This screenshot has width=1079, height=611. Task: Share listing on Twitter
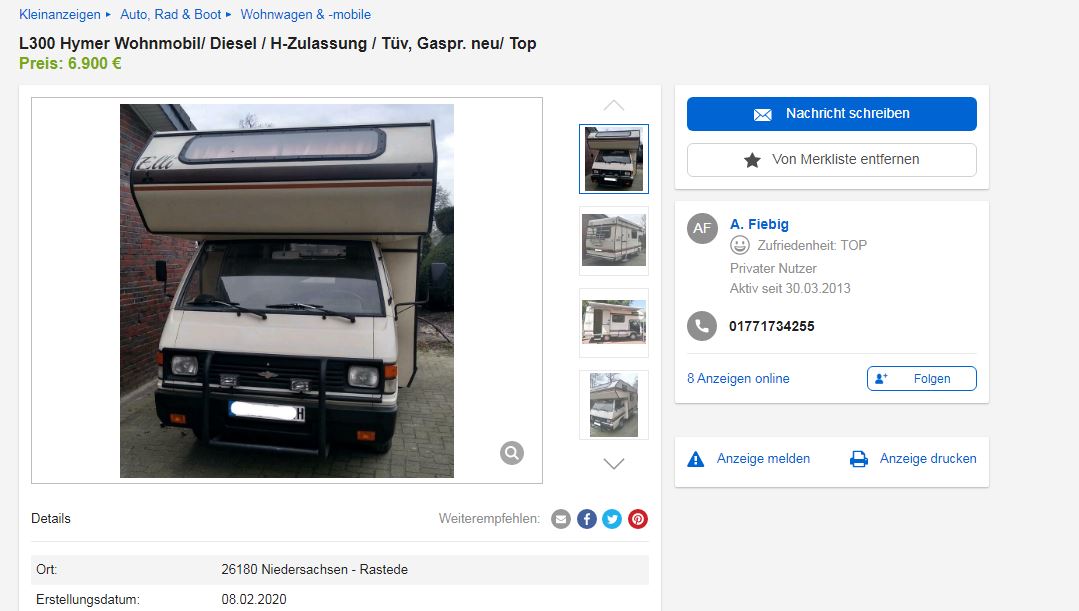(x=612, y=519)
